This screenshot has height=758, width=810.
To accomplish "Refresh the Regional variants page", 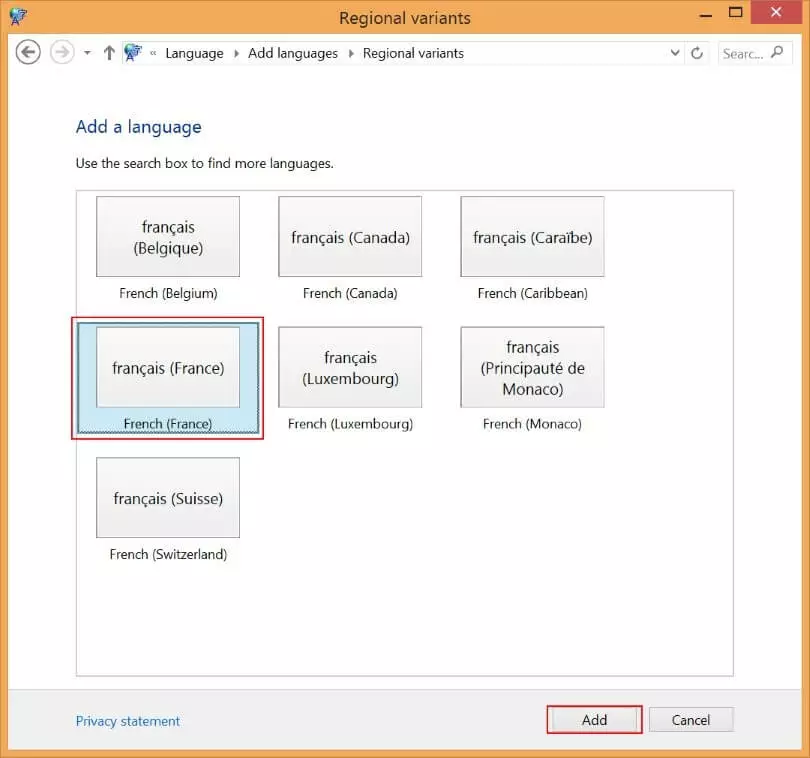I will [x=697, y=53].
